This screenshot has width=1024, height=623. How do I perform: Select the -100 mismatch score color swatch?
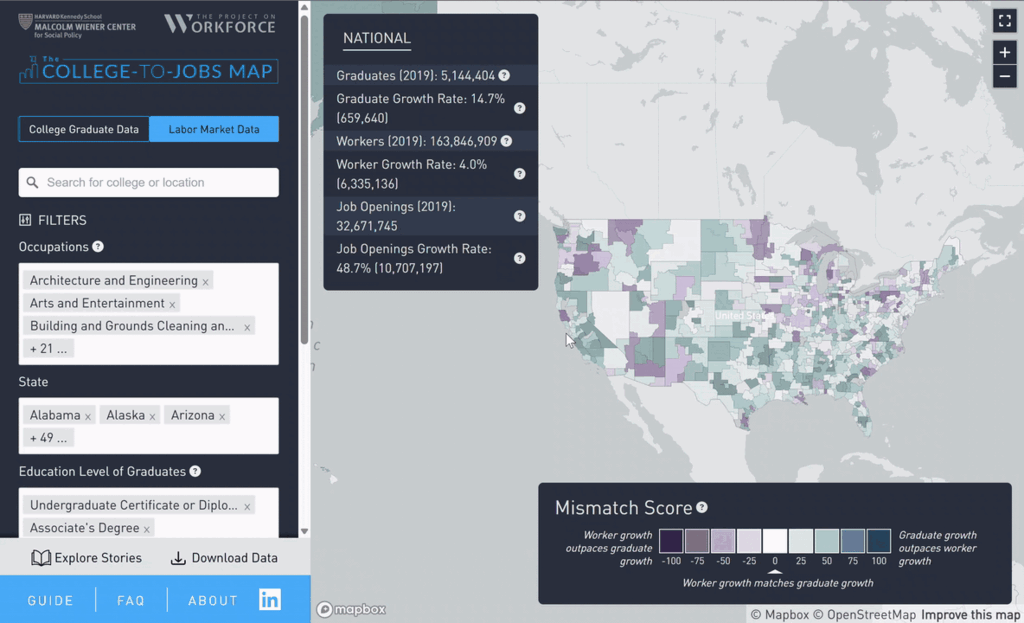tap(672, 540)
